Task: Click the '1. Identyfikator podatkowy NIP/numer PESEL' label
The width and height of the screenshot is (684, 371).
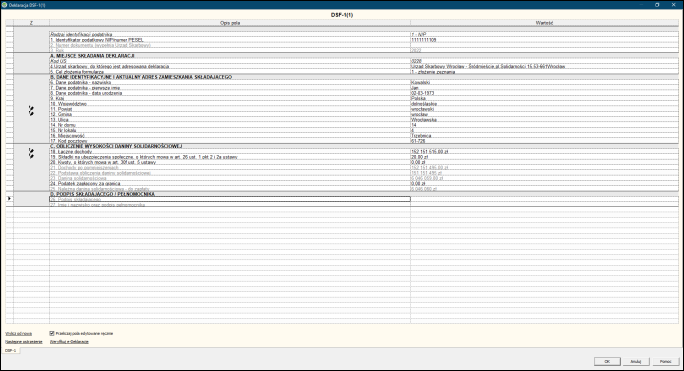Action: [97, 40]
